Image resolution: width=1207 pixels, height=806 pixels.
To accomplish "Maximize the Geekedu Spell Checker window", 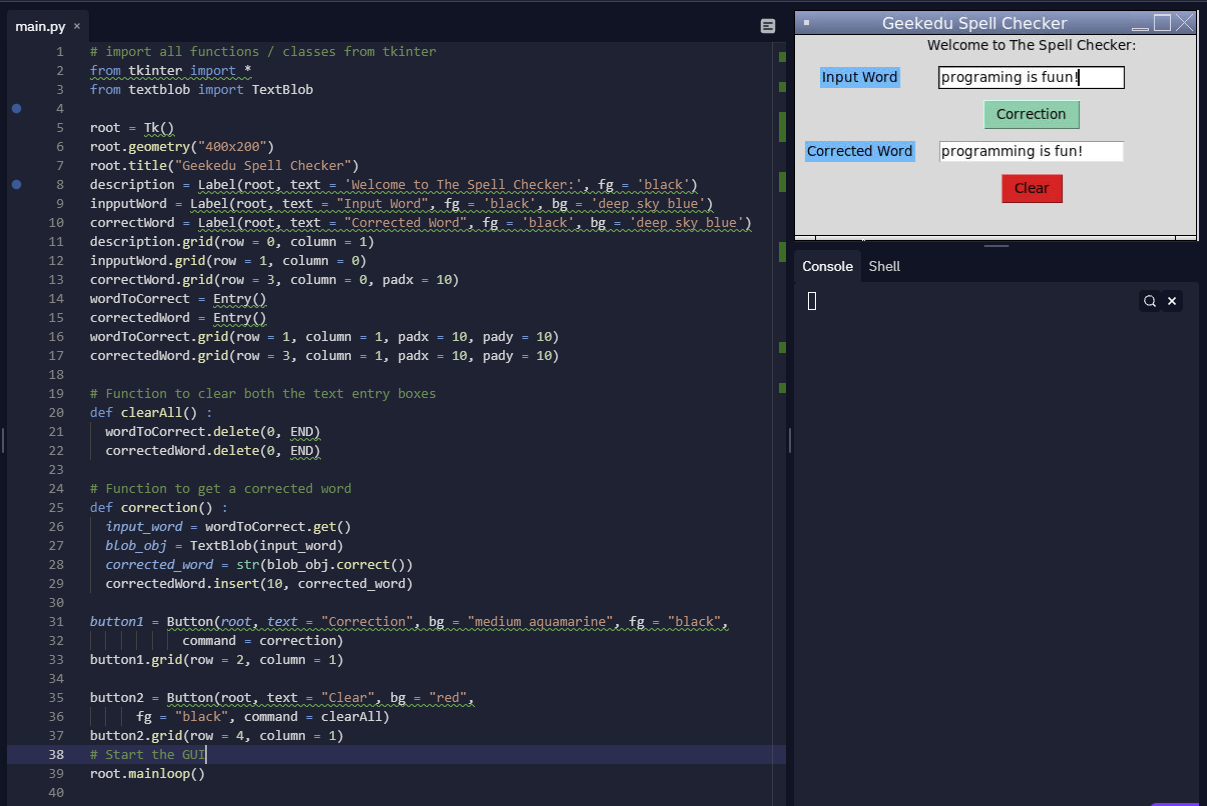I will click(x=1162, y=23).
